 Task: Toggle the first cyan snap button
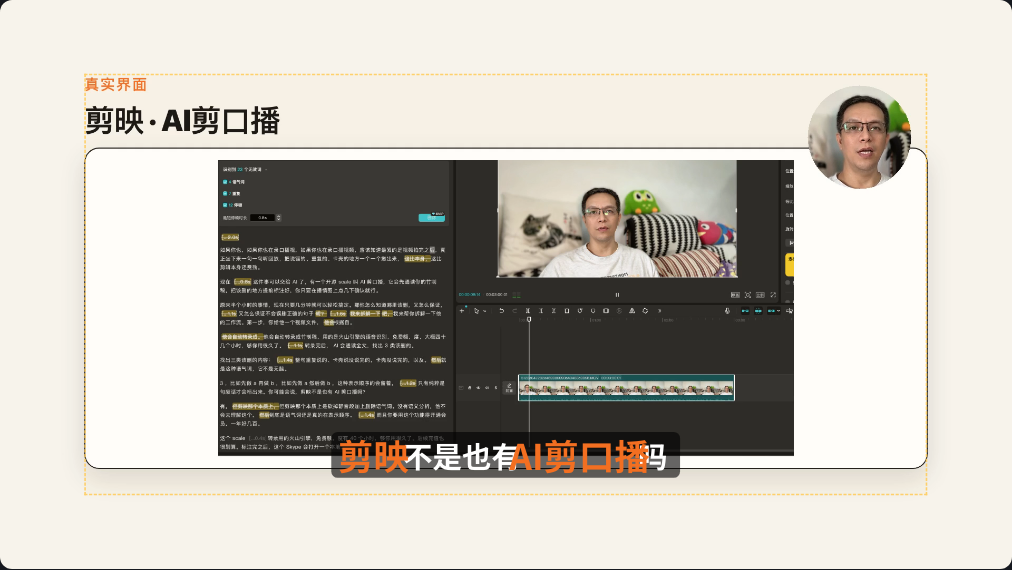pos(745,310)
